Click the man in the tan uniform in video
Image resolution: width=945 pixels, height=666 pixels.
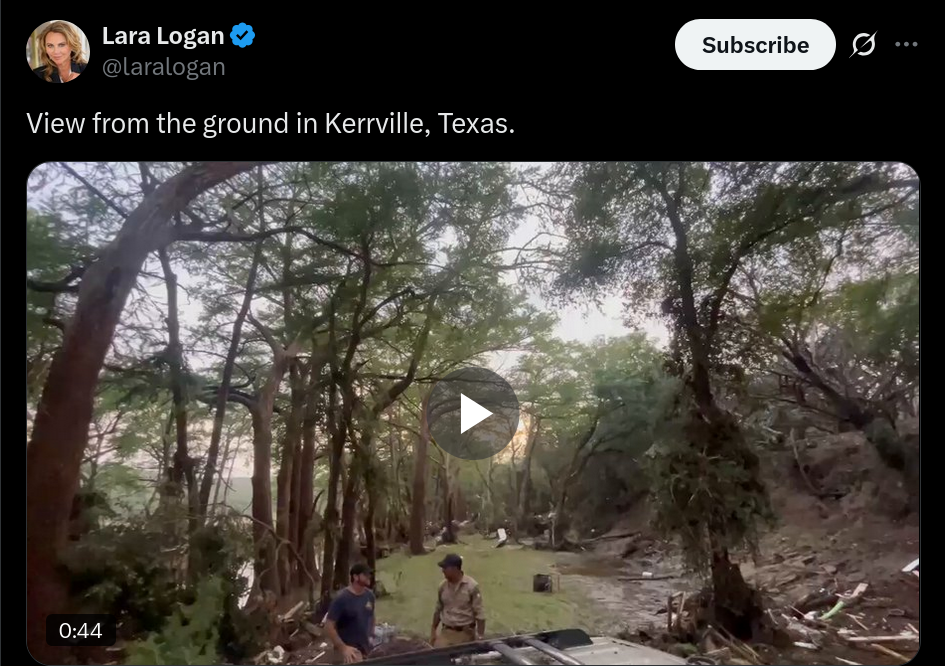(x=458, y=600)
